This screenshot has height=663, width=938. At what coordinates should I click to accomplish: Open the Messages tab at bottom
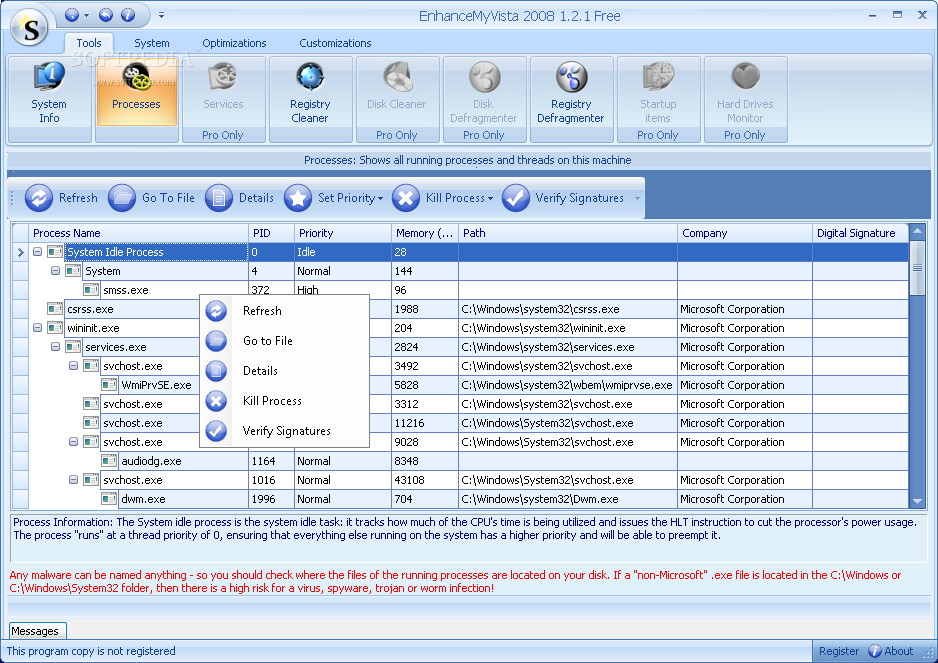[x=38, y=631]
